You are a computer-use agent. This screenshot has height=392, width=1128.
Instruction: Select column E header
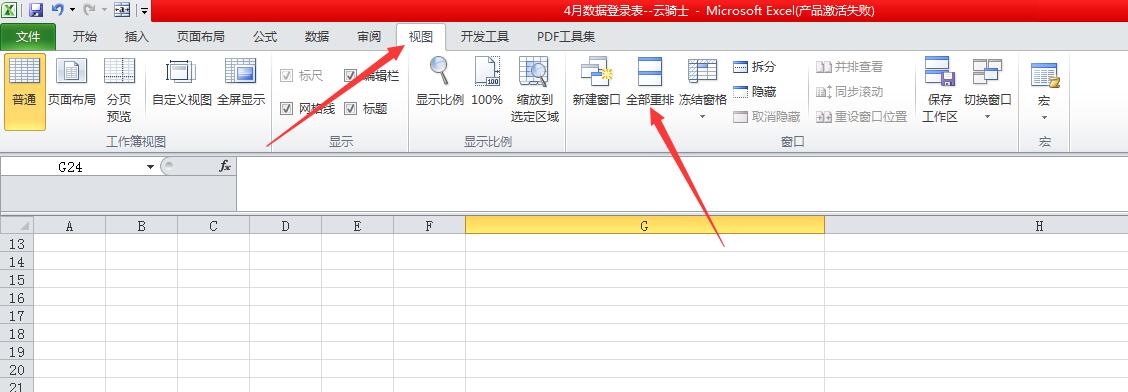[x=358, y=225]
